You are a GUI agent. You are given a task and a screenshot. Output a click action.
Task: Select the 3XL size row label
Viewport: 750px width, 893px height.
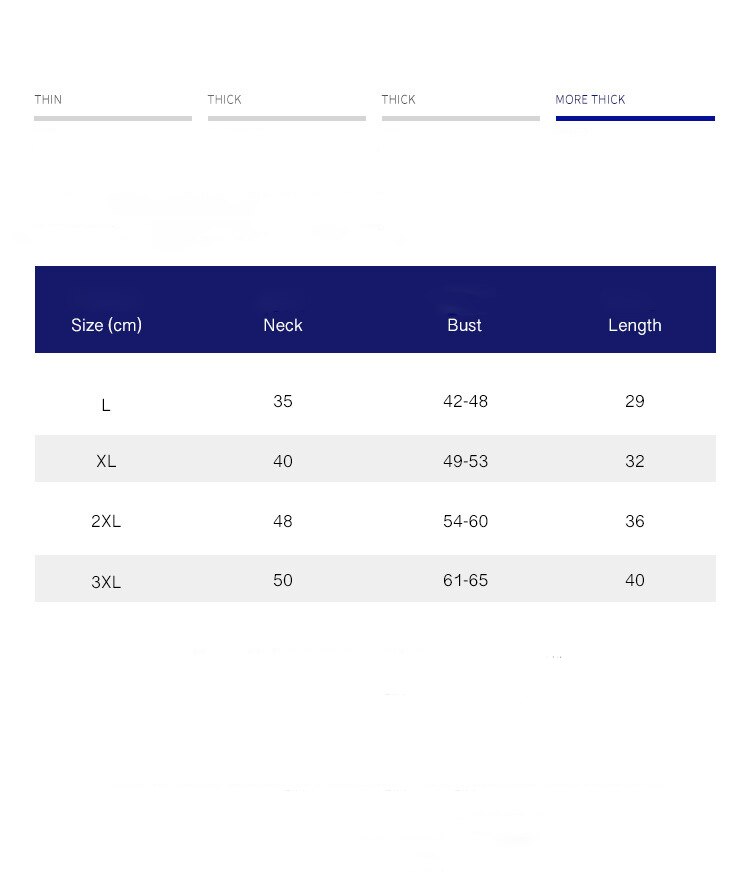tap(106, 582)
